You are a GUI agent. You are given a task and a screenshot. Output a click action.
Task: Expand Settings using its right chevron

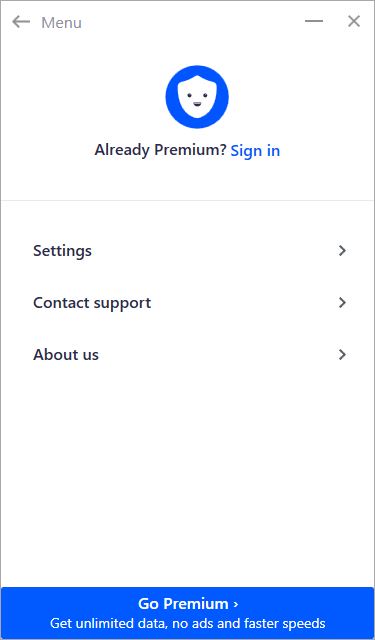(342, 251)
